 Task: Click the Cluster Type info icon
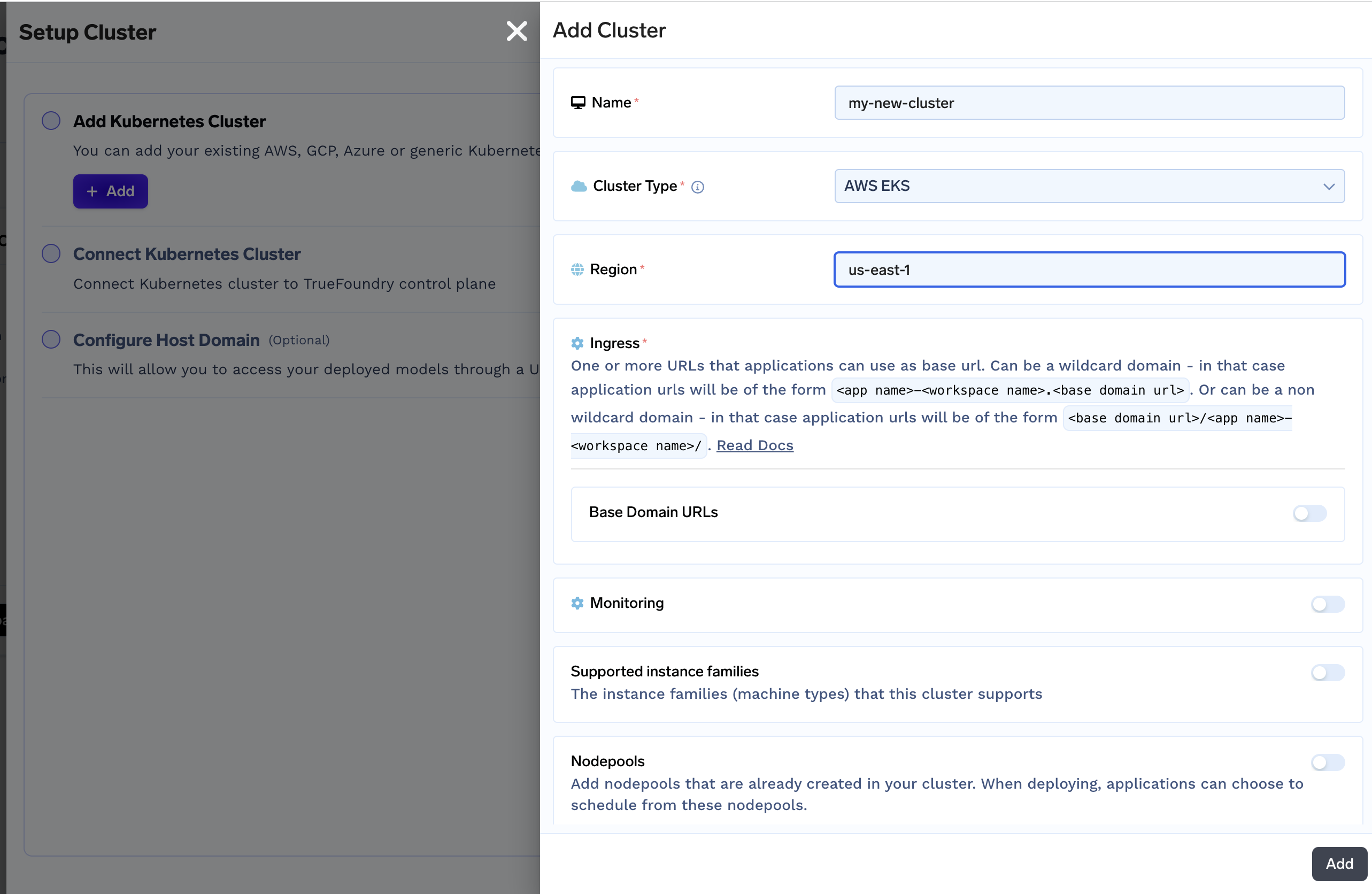click(698, 187)
